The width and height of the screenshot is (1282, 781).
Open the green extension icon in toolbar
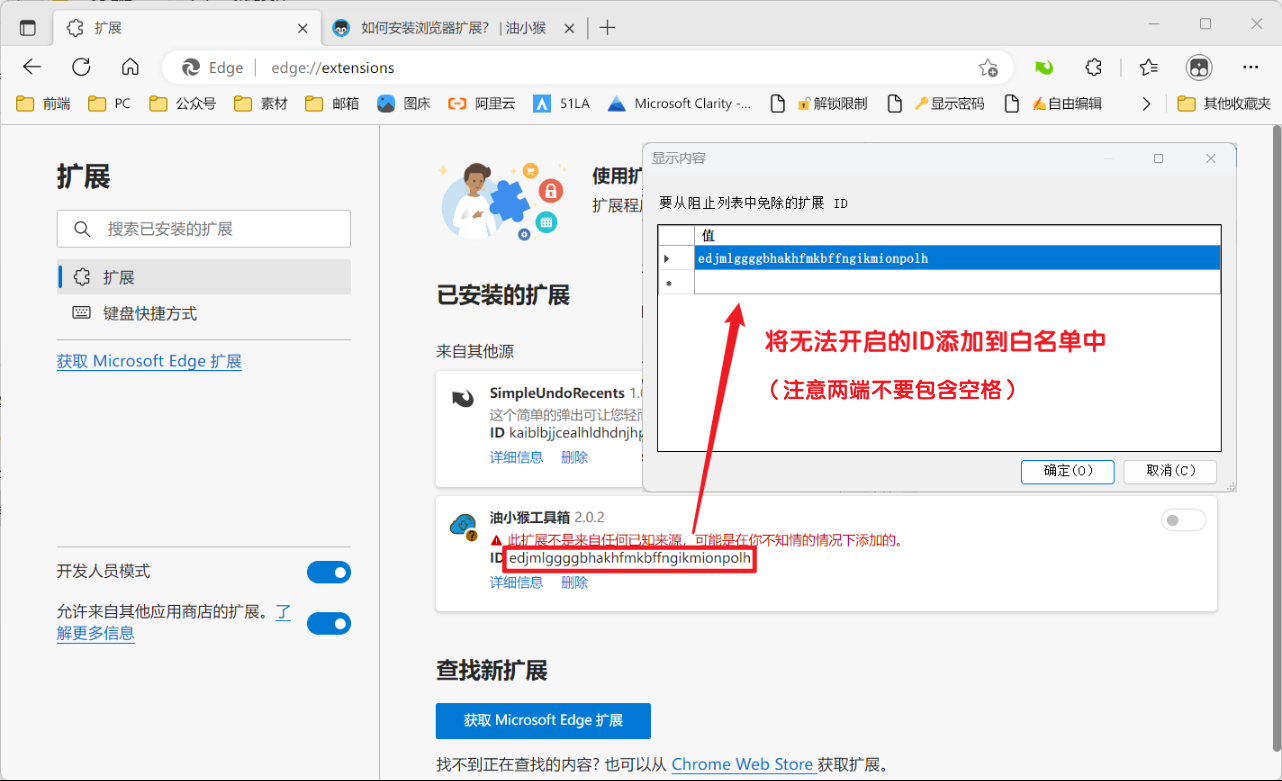(1044, 67)
